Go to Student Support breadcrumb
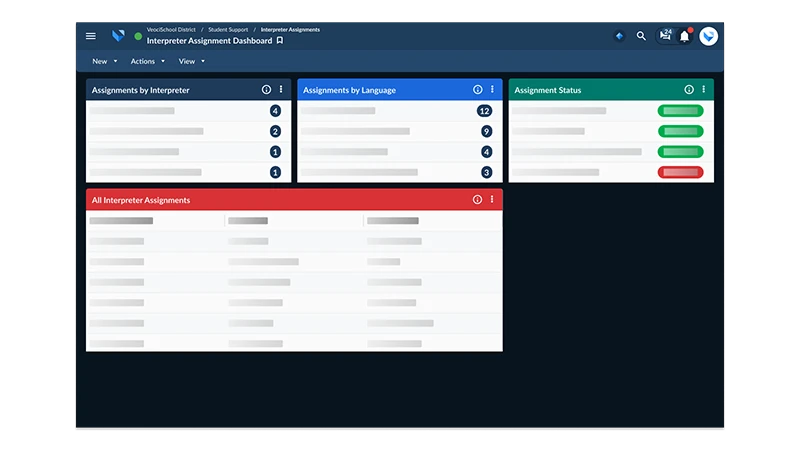Viewport: 800px width, 450px height. (x=228, y=30)
